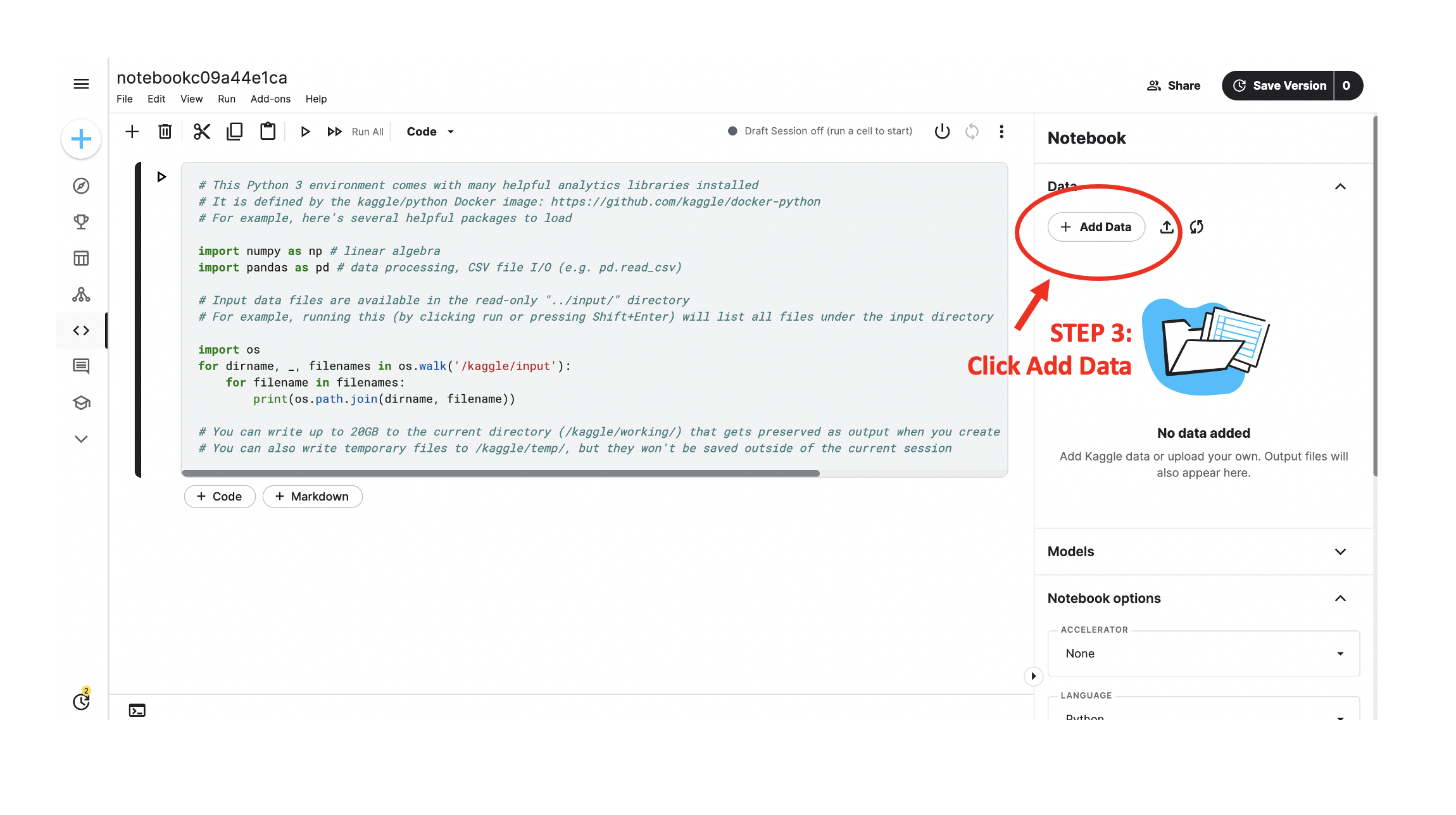The width and height of the screenshot is (1456, 815).
Task: Click the Add Data button
Action: (1096, 227)
